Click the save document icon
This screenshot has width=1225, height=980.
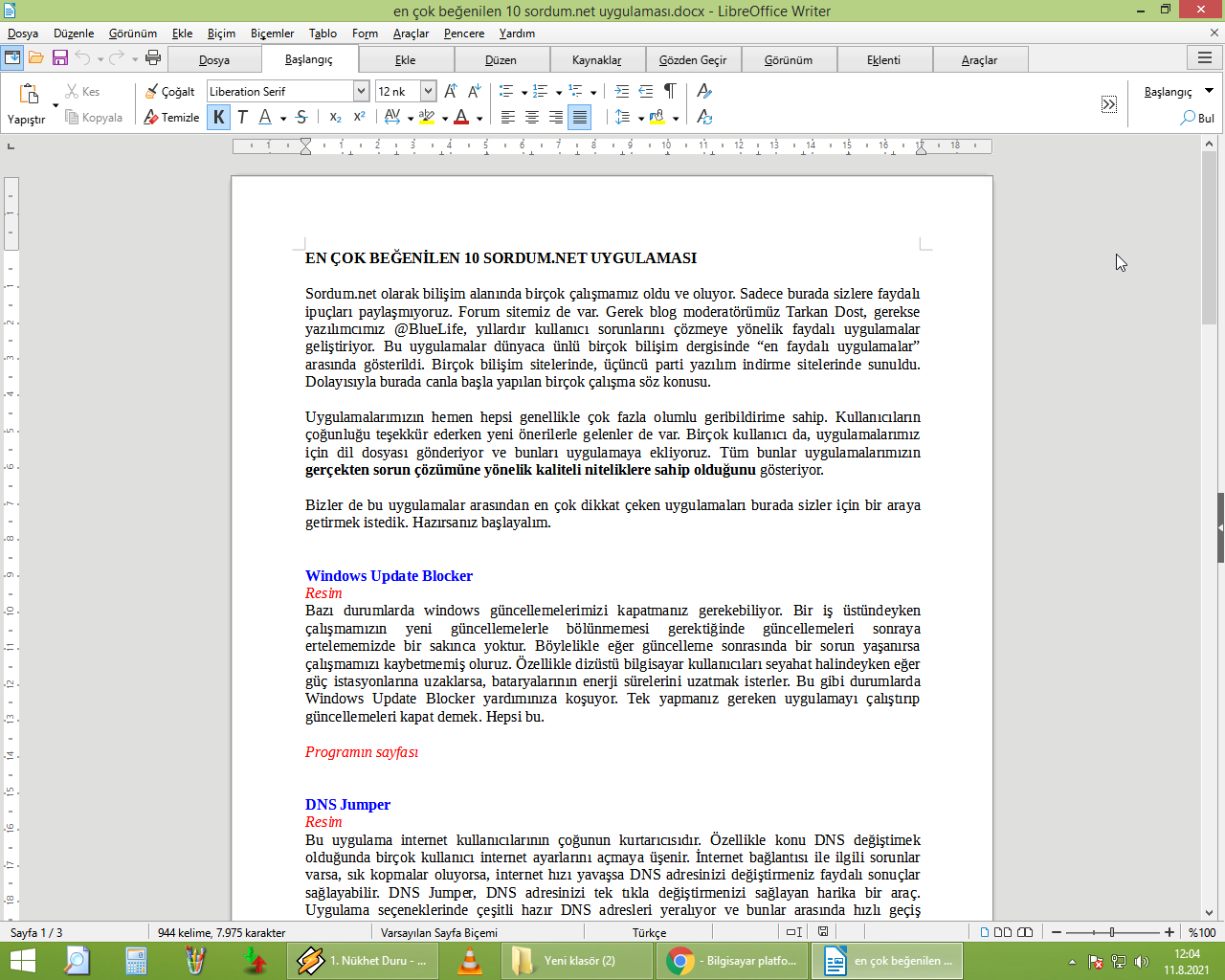tap(59, 57)
